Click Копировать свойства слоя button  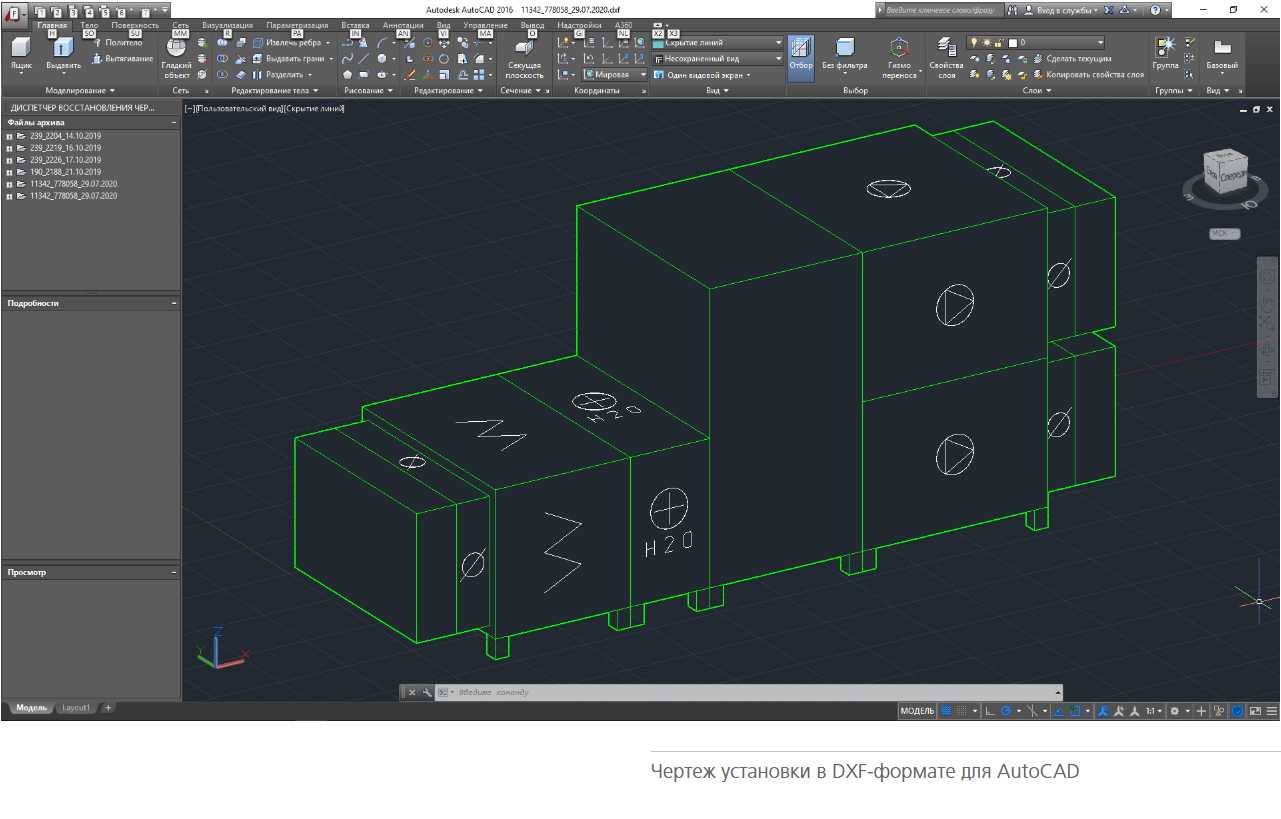pyautogui.click(x=1094, y=75)
